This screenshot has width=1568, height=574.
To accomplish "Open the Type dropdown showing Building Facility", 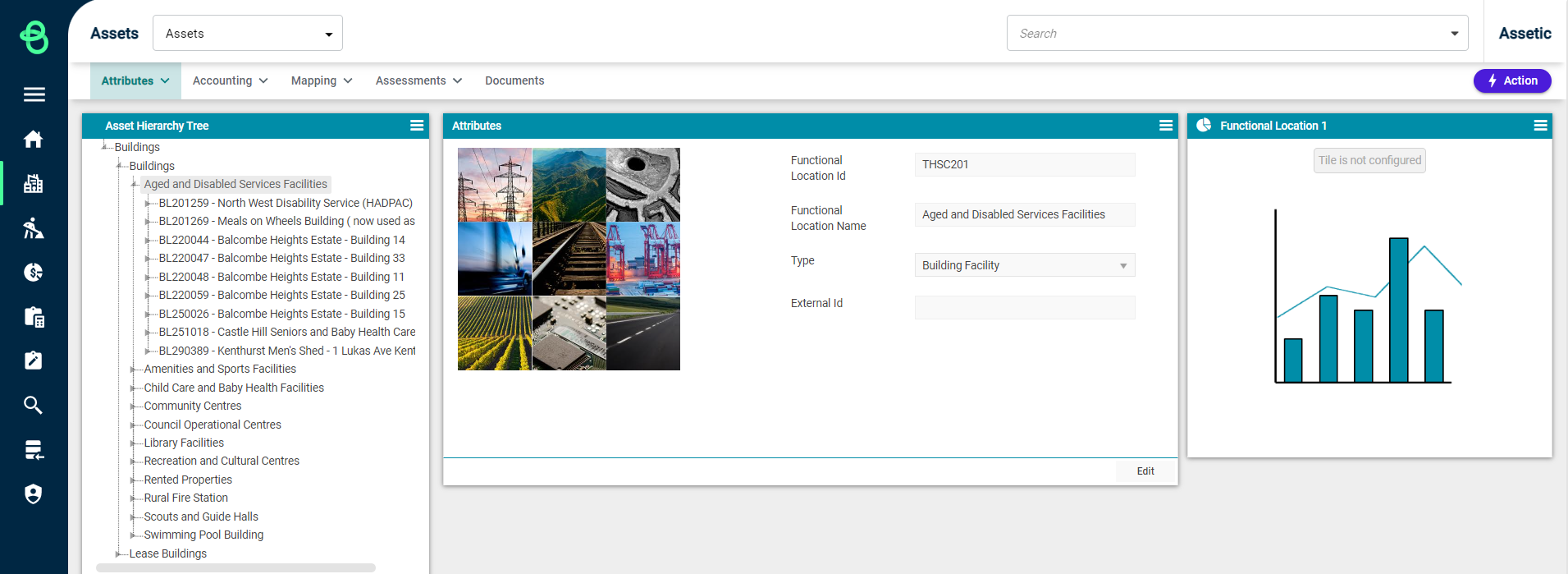I will coord(1025,265).
